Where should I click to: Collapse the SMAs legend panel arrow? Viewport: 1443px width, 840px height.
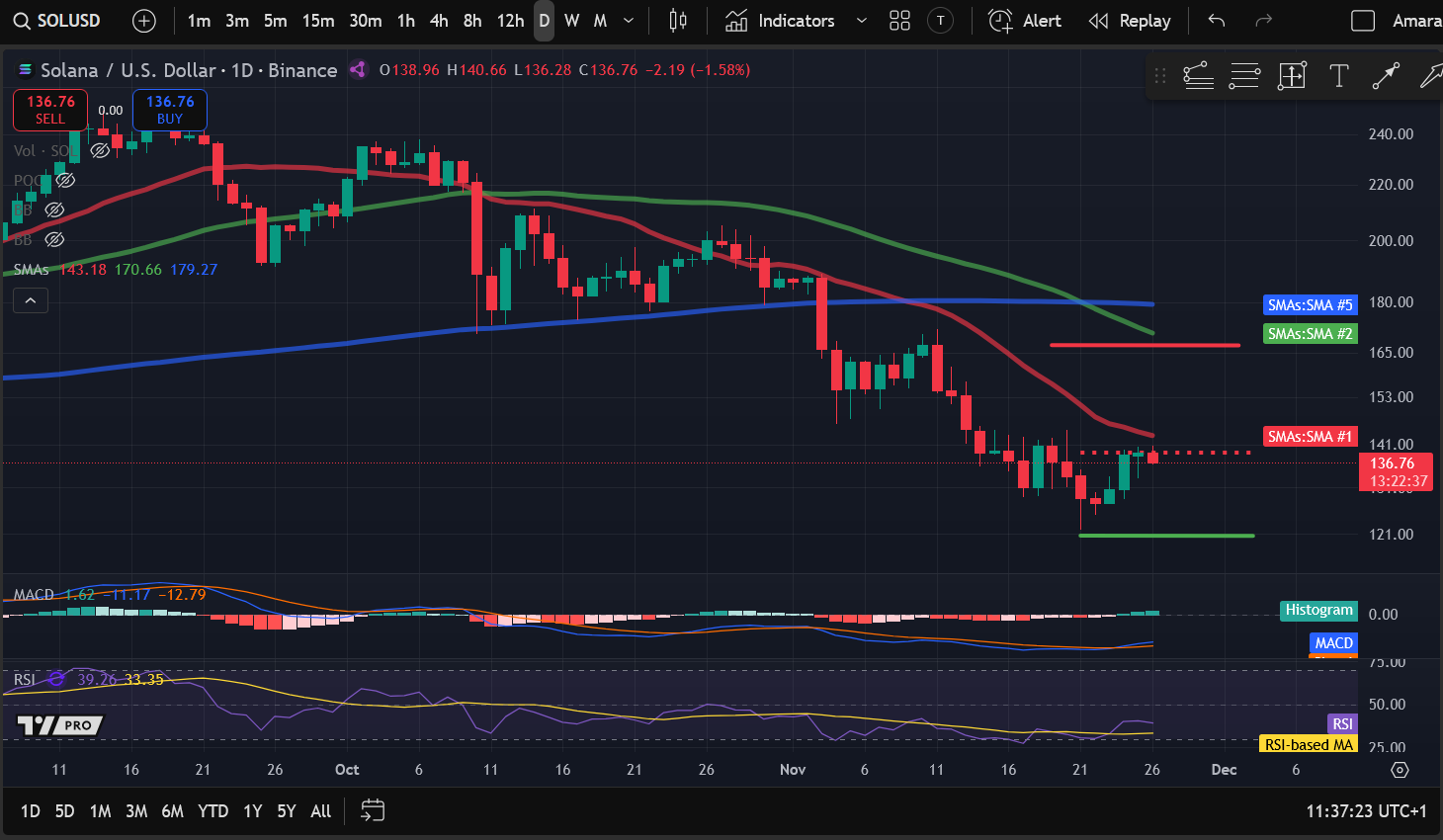pos(30,299)
